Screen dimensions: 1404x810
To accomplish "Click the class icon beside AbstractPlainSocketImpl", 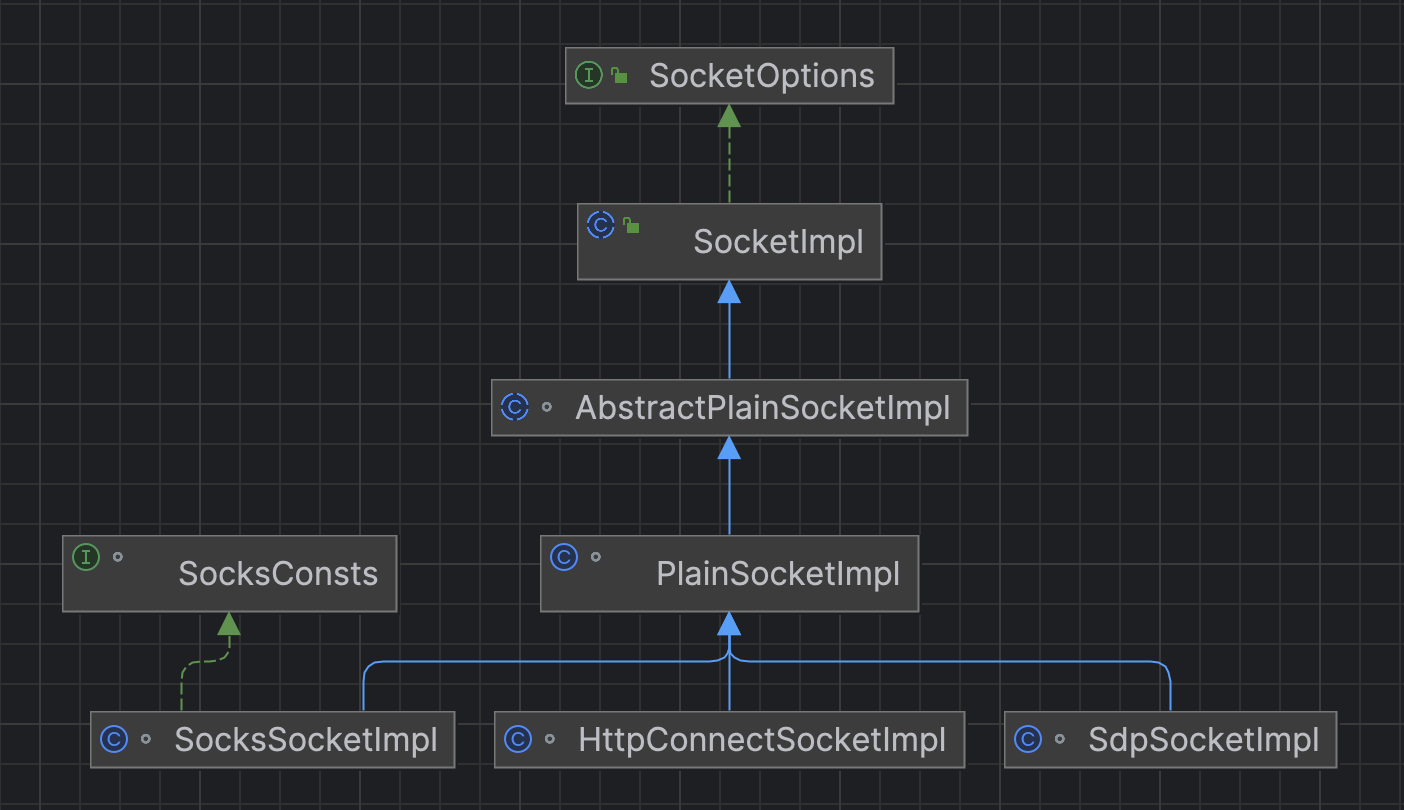I will tap(514, 407).
